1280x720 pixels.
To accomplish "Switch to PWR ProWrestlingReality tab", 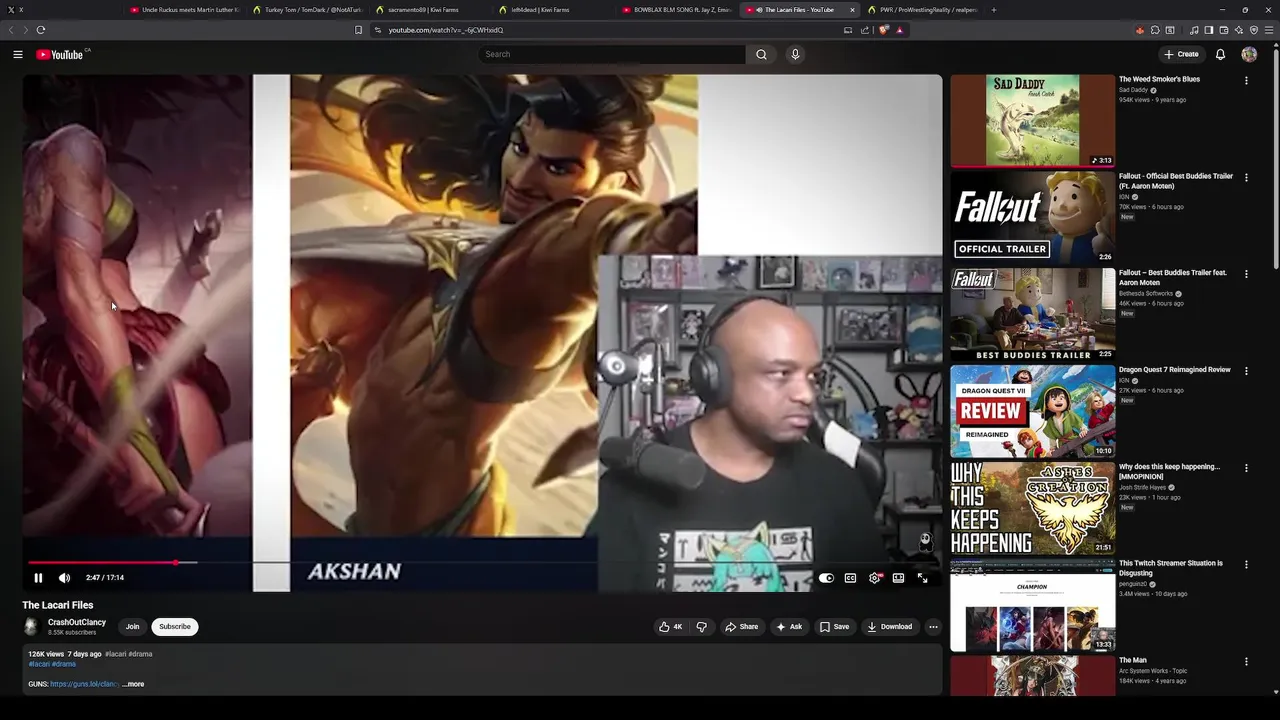I will [923, 10].
